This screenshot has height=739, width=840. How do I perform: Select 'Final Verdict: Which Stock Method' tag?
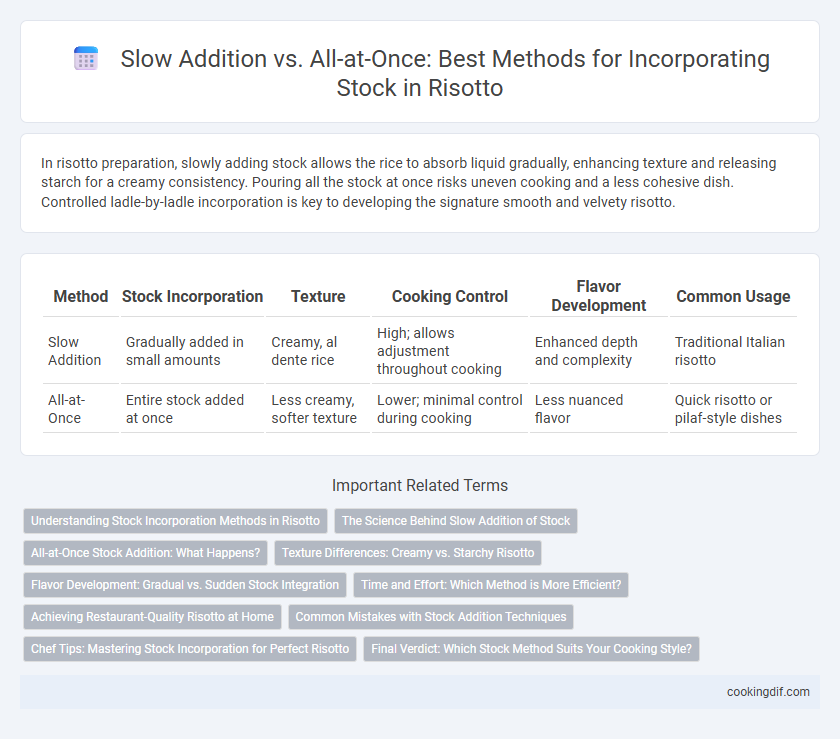531,649
